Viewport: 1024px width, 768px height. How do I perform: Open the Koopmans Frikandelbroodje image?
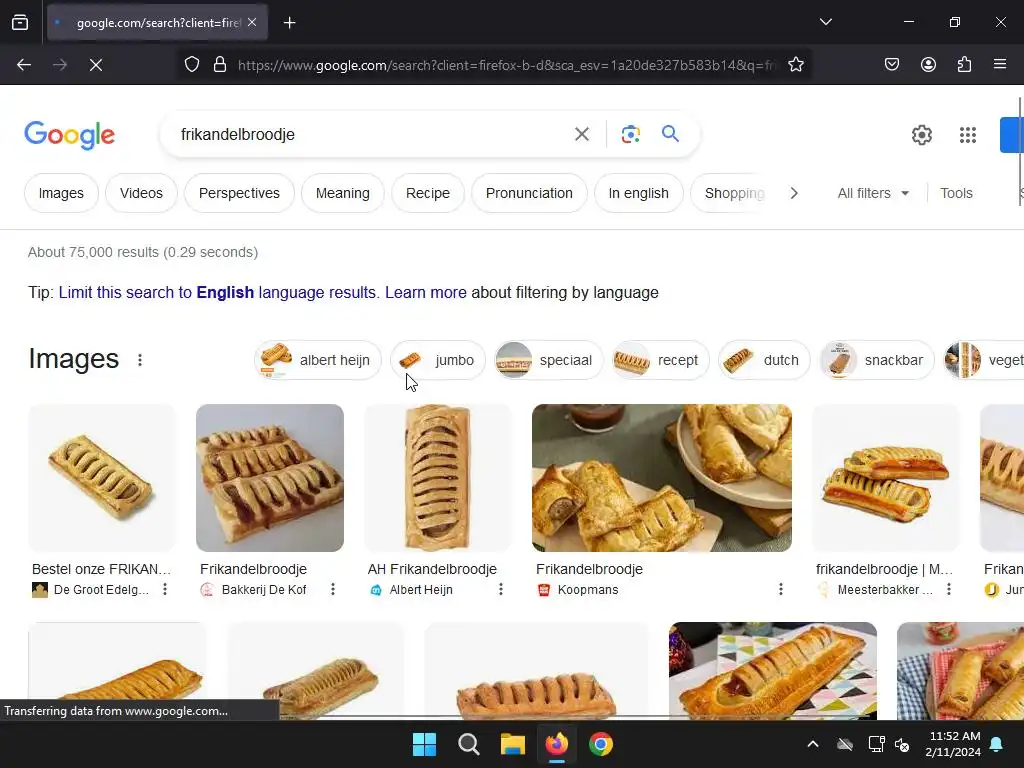pos(662,478)
